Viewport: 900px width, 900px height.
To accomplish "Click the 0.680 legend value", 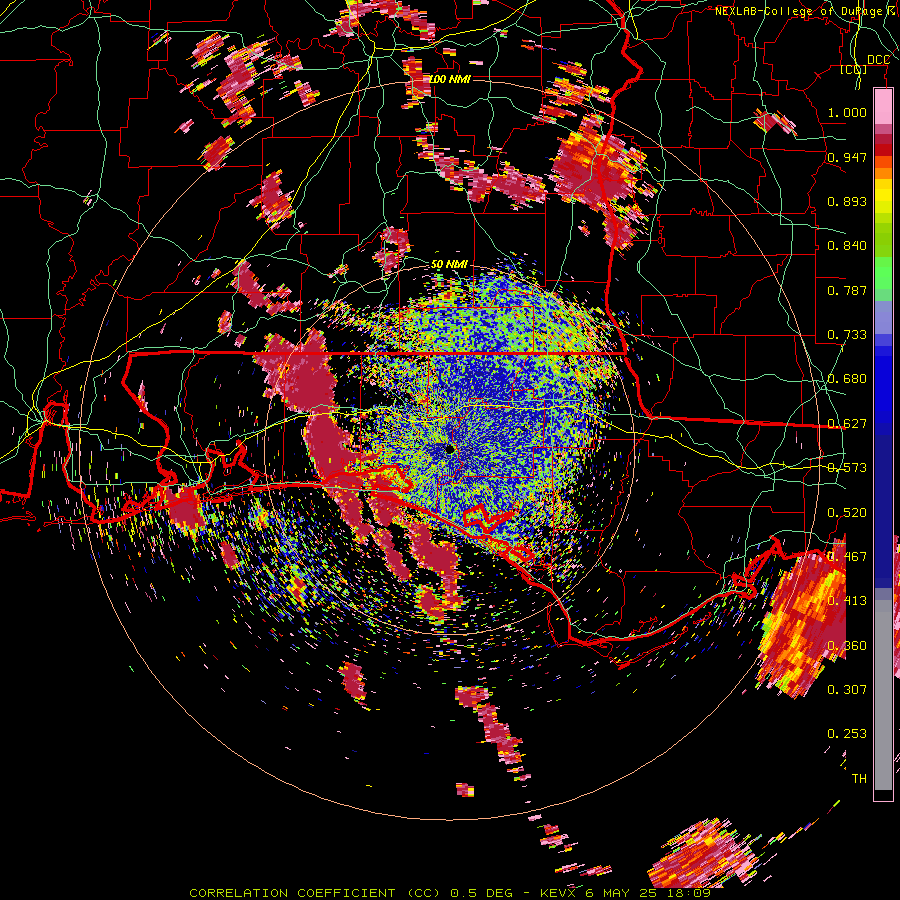I will (847, 379).
